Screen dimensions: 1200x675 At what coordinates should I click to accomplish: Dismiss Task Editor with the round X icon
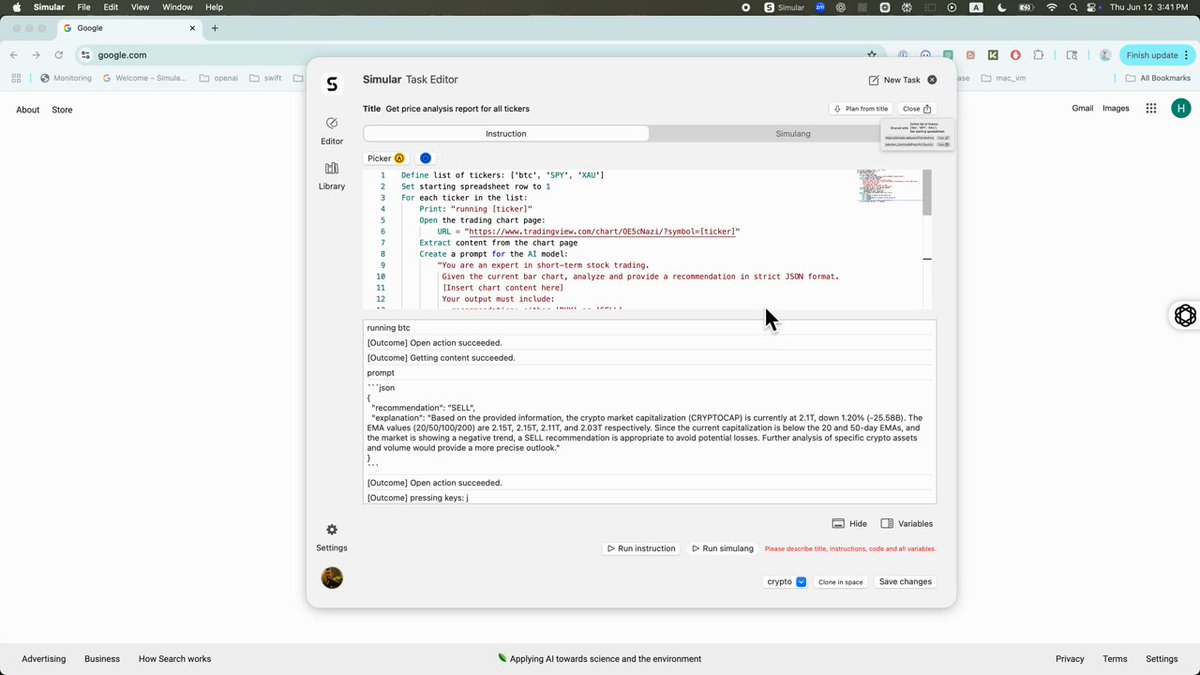[x=933, y=80]
